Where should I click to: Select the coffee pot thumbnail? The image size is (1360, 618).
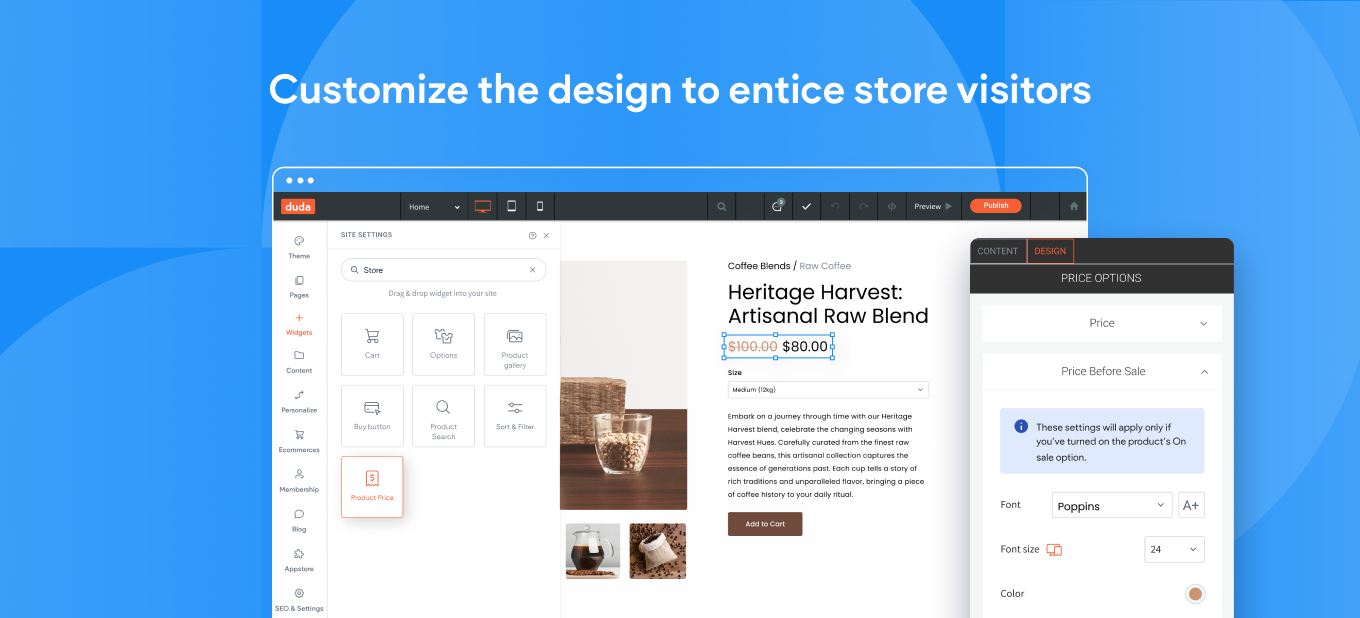click(x=592, y=551)
